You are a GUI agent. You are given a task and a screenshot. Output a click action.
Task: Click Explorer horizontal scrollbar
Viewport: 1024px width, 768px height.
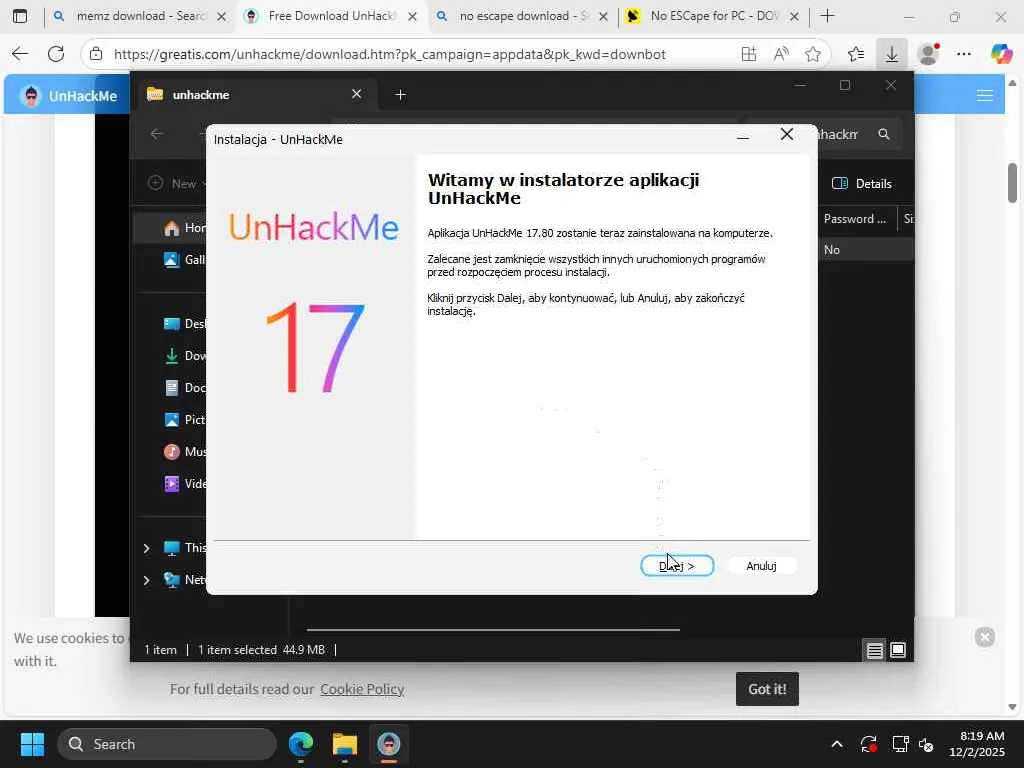coord(493,630)
